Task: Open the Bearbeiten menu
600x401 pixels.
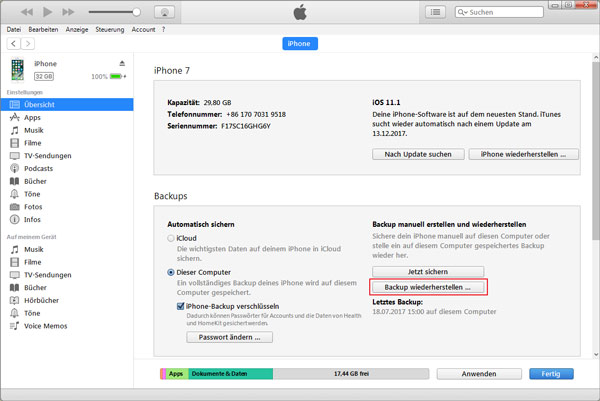Action: (43, 29)
